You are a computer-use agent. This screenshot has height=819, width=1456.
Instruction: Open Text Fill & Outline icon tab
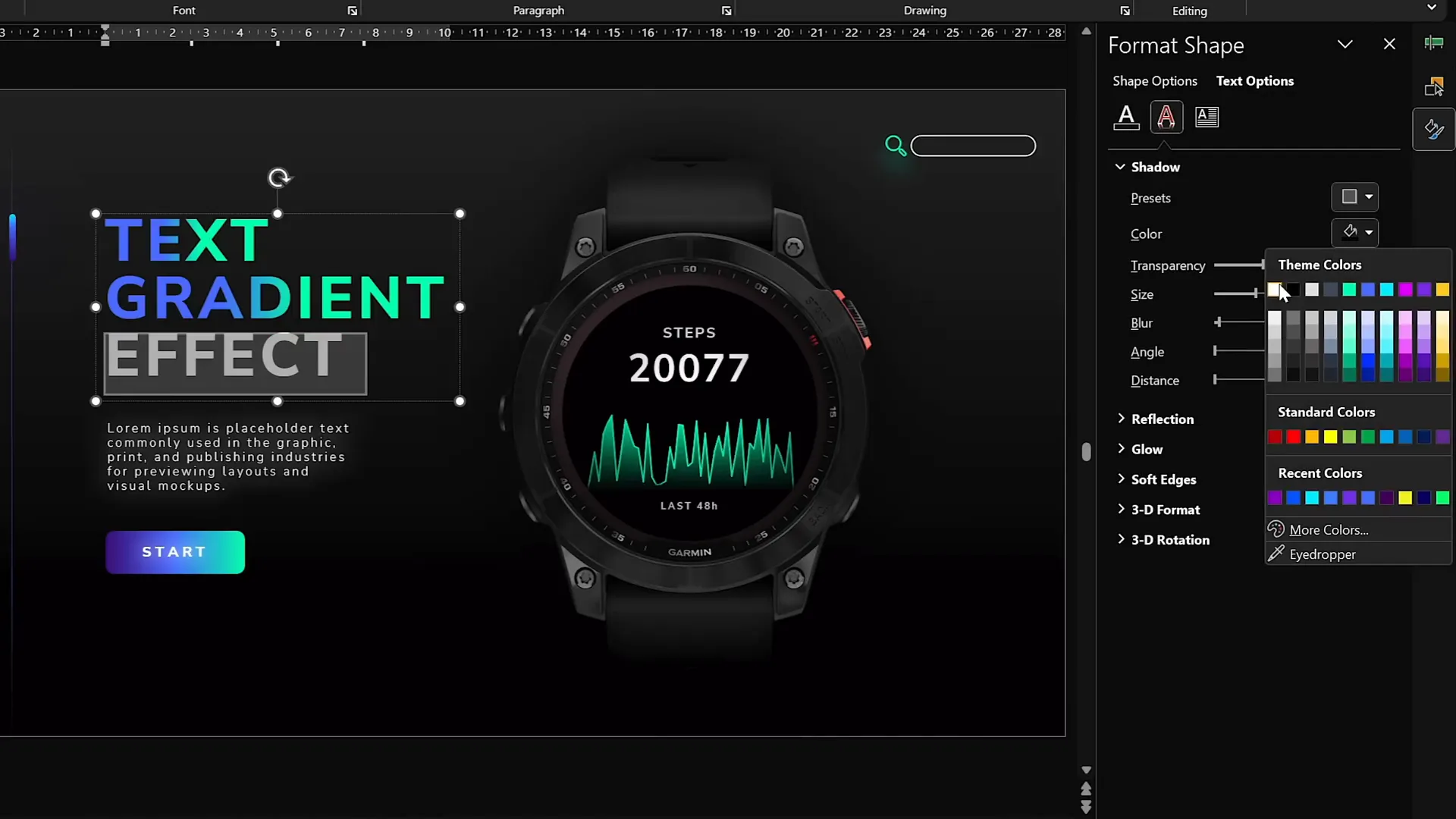1126,117
